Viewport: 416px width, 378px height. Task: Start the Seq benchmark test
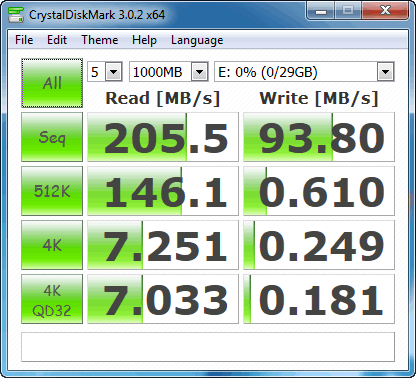click(x=52, y=137)
